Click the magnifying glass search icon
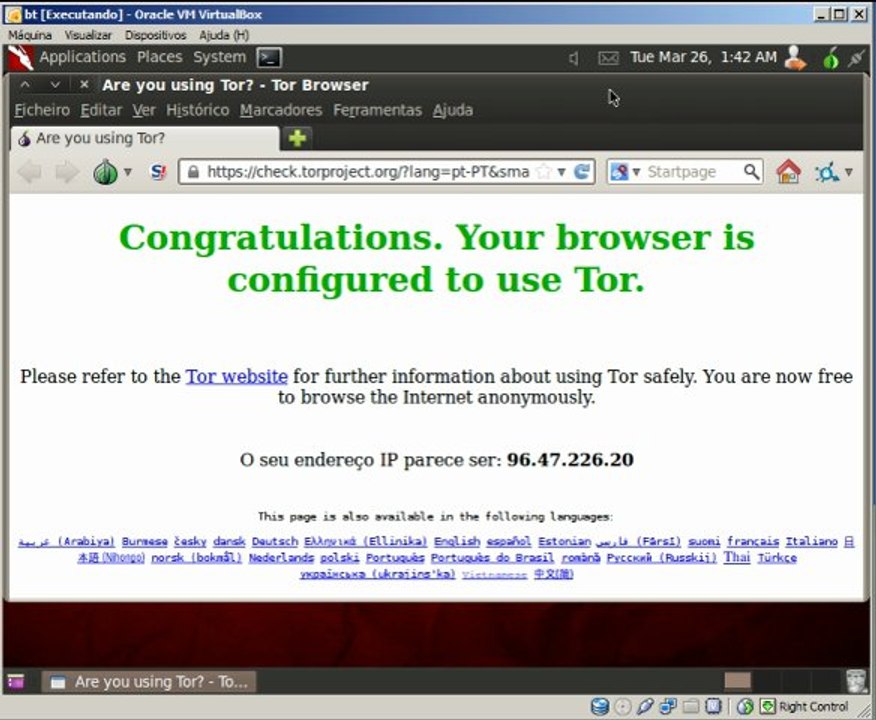 752,171
